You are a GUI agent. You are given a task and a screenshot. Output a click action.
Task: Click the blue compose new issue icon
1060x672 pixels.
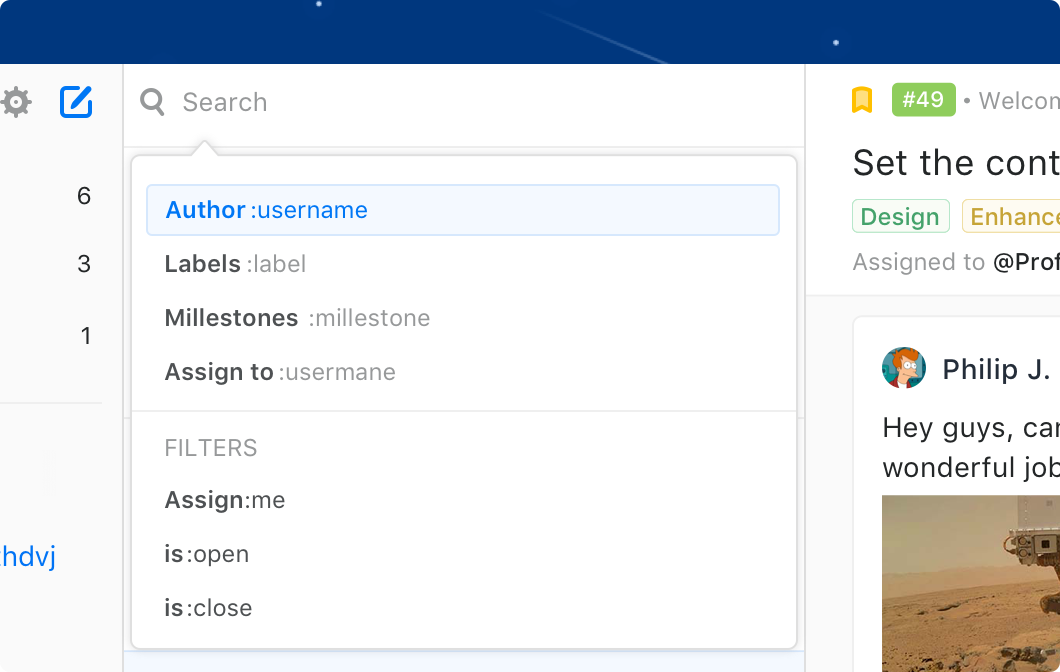pyautogui.click(x=76, y=102)
